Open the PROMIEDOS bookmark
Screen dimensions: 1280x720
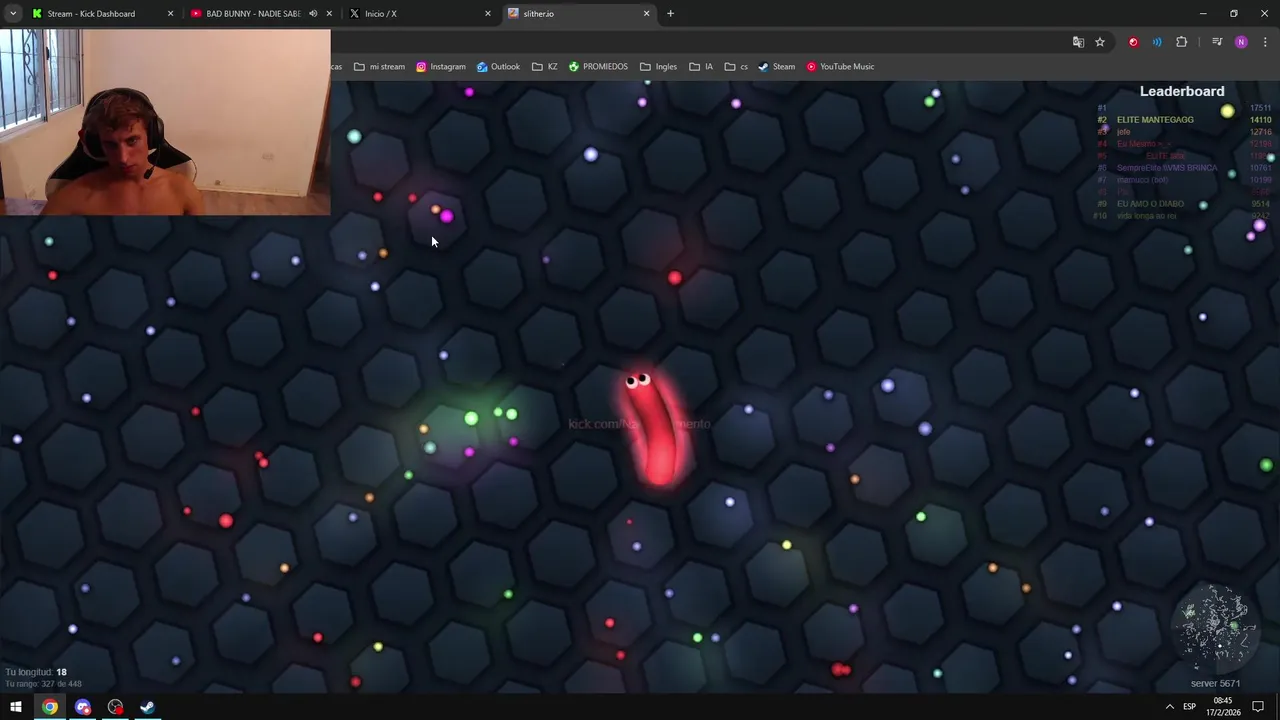597,67
